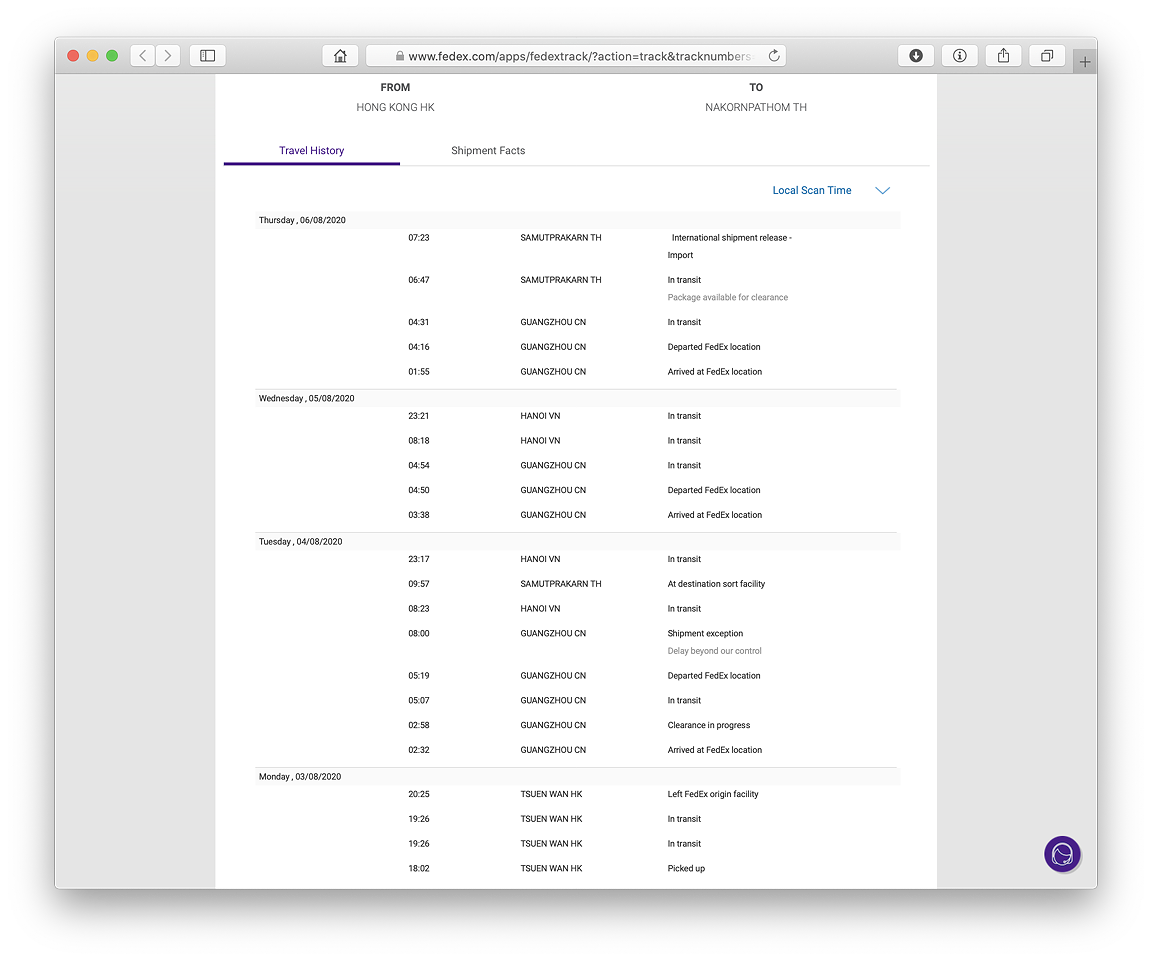The height and width of the screenshot is (961, 1152).
Task: Select 'Clearance in progress' status
Action: [709, 725]
